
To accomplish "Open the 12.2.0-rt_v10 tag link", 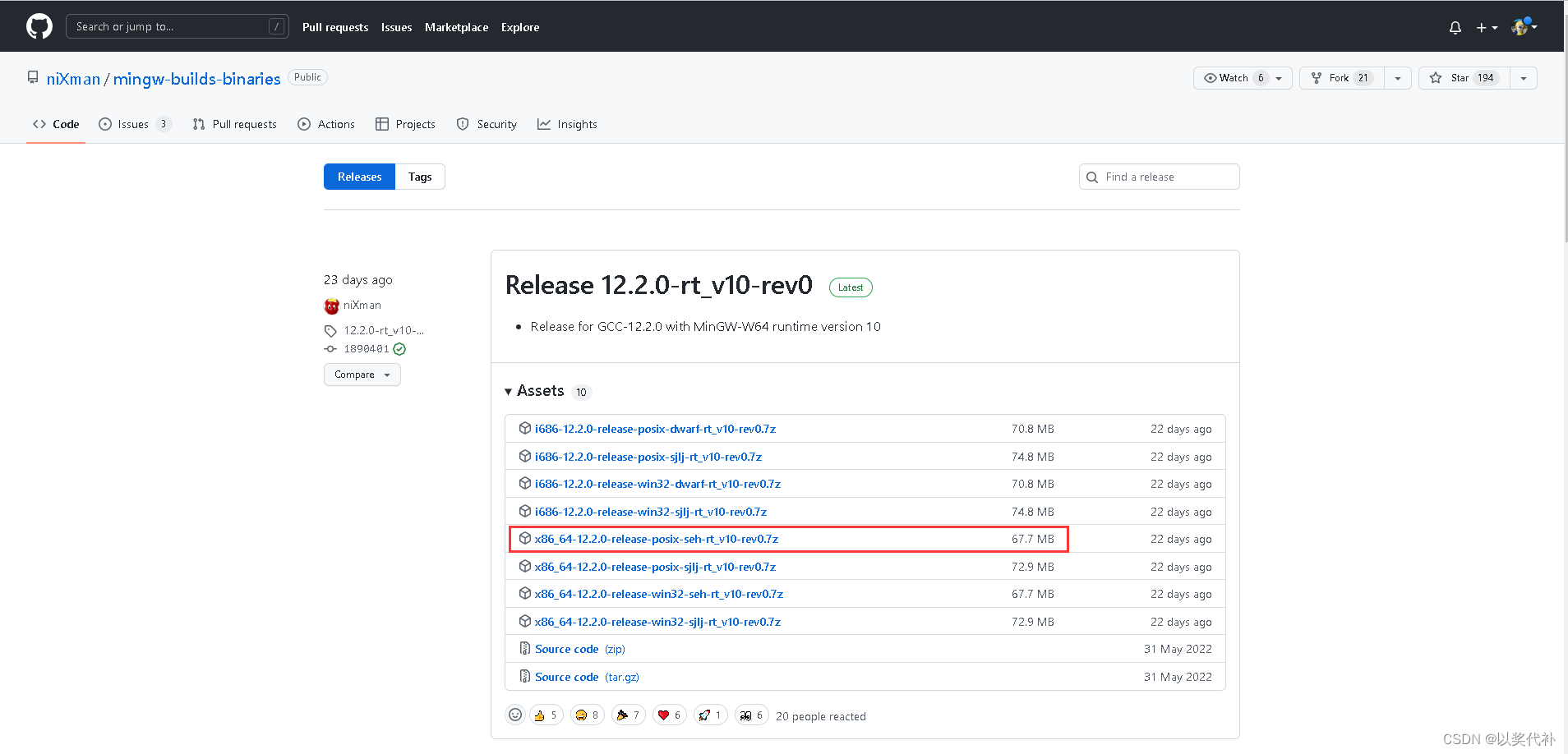I will (x=384, y=330).
